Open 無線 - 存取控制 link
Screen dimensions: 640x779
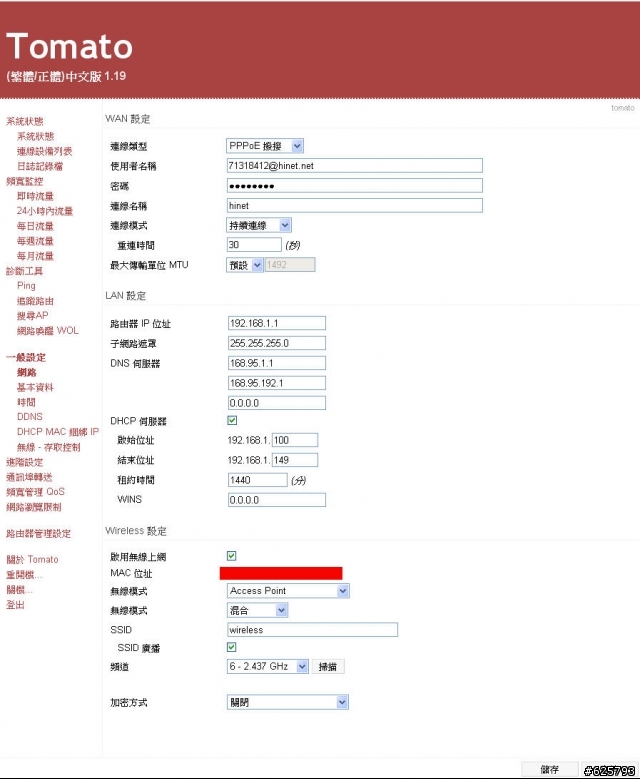coord(48,447)
